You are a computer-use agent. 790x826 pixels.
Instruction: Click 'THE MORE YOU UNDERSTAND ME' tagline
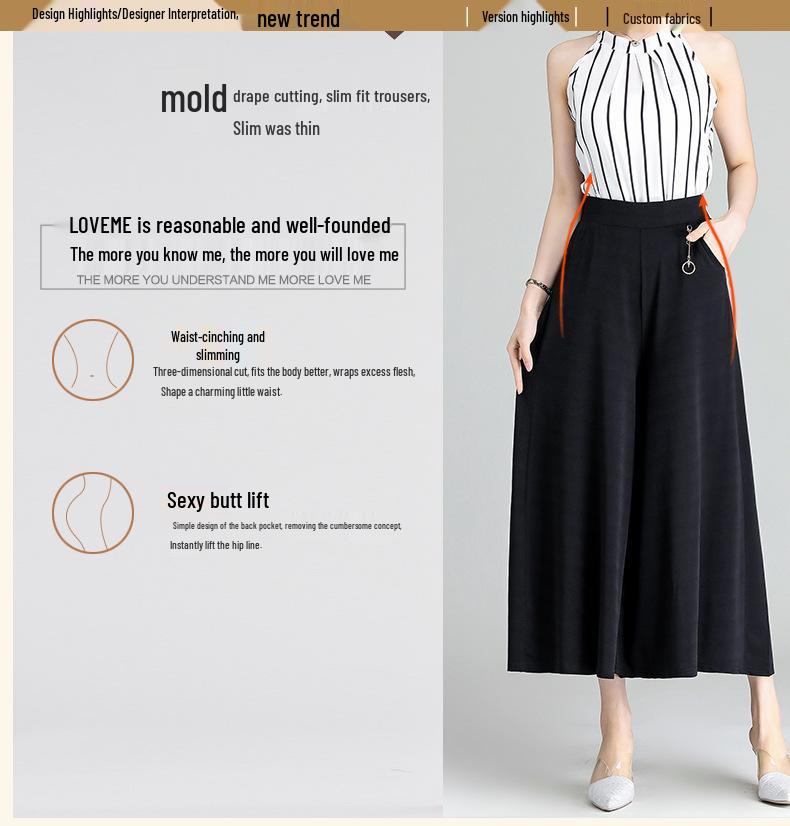(x=223, y=280)
